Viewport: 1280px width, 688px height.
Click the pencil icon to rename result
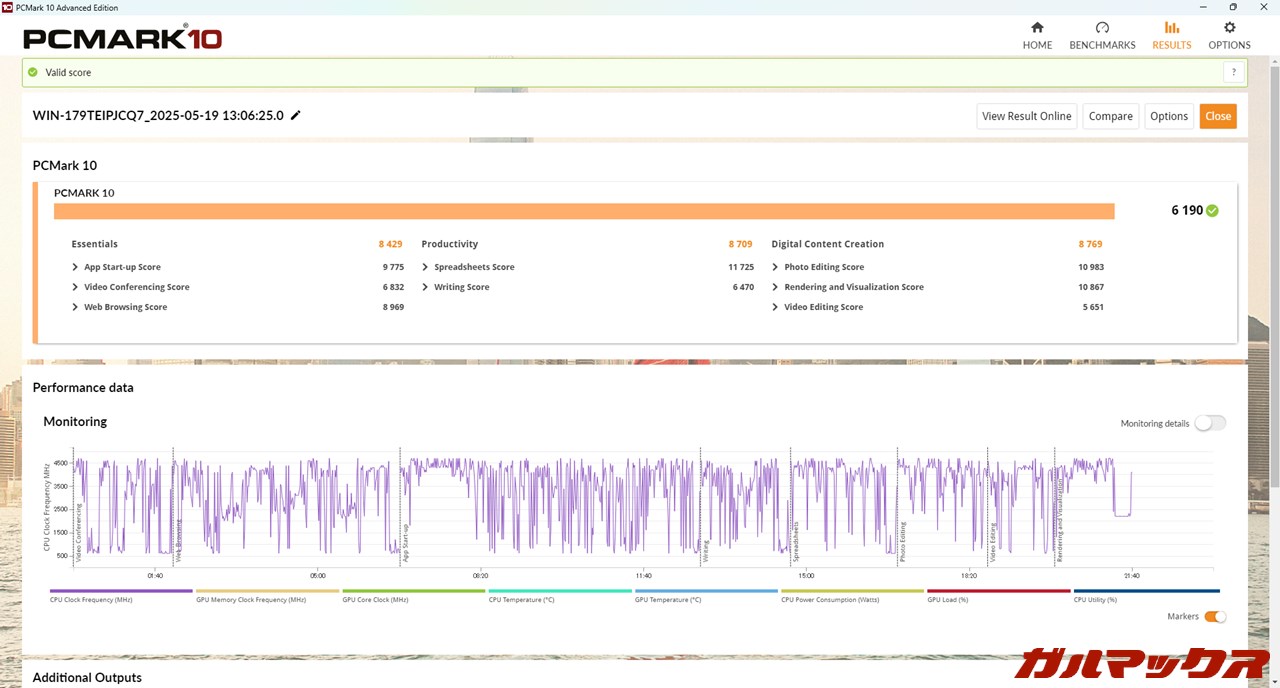(295, 116)
